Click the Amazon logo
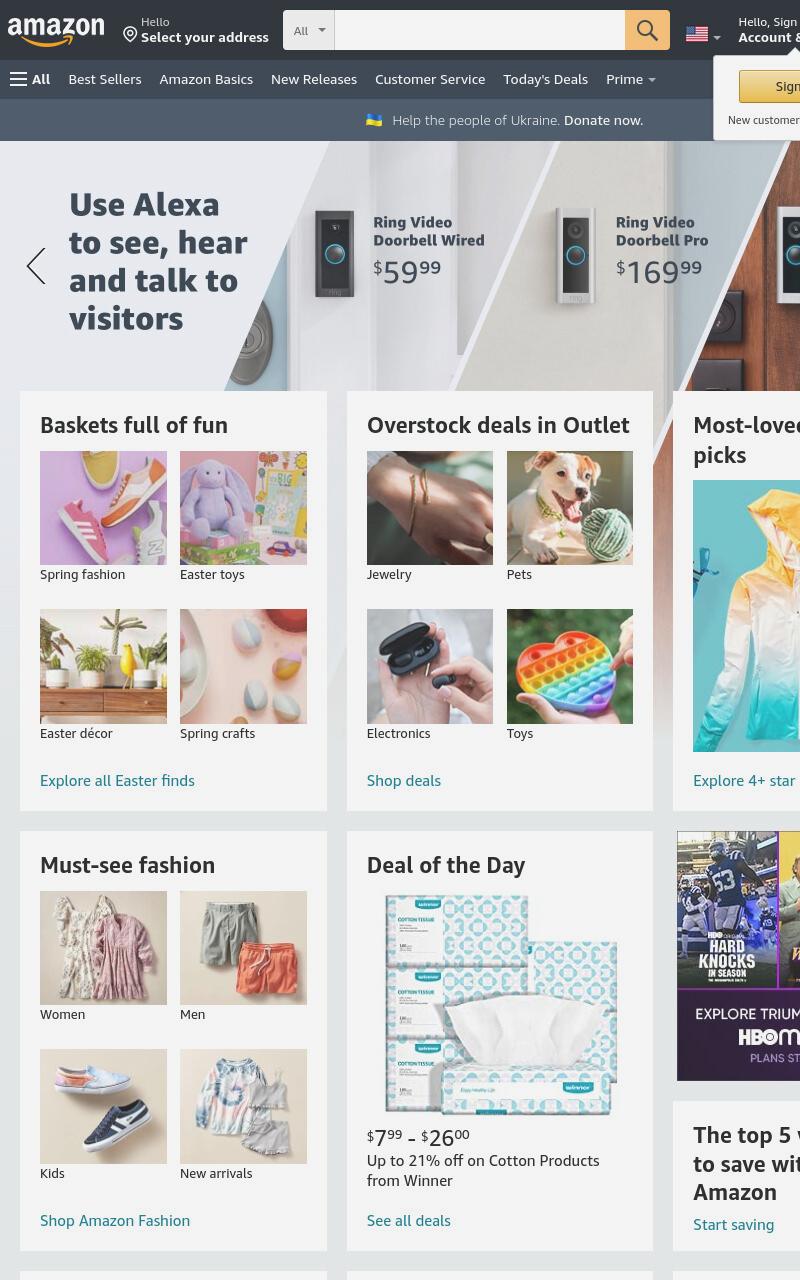 (56, 31)
